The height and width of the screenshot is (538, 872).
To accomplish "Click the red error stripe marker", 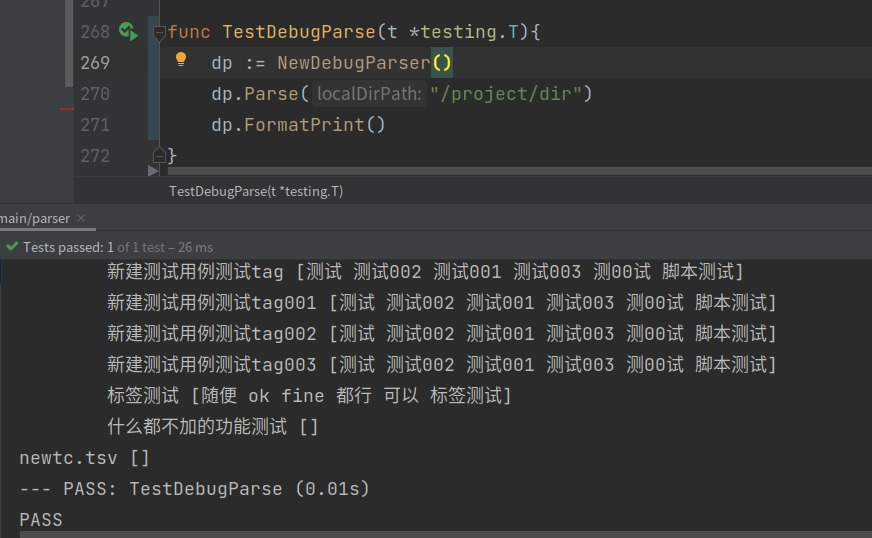I will [66, 108].
